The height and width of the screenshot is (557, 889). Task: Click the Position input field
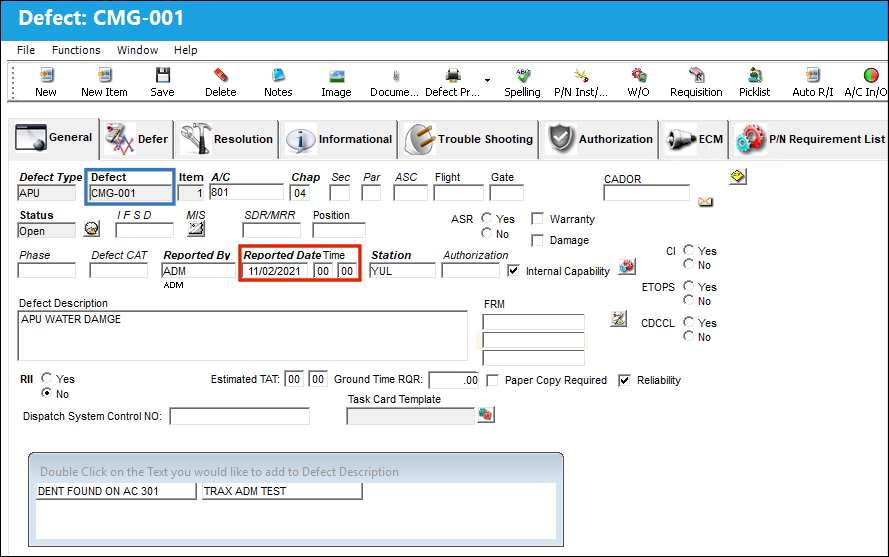pyautogui.click(x=339, y=230)
